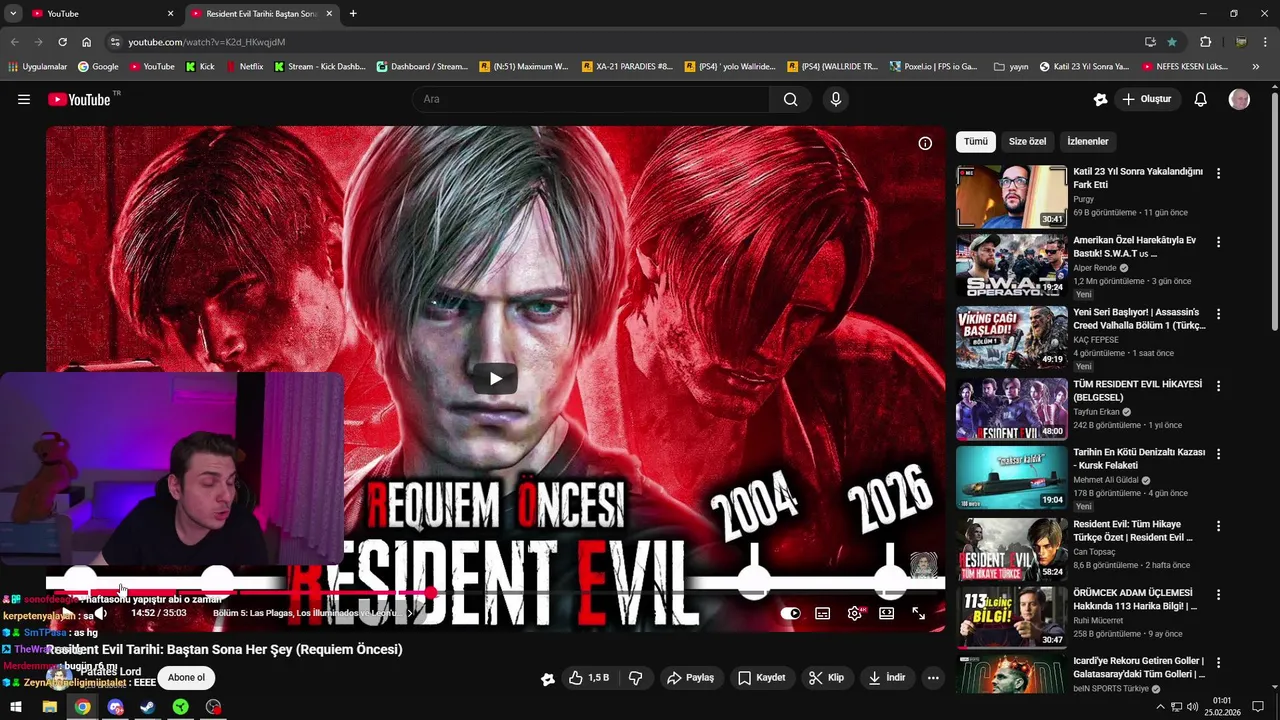Click the Oluştur create button

pyautogui.click(x=1146, y=99)
